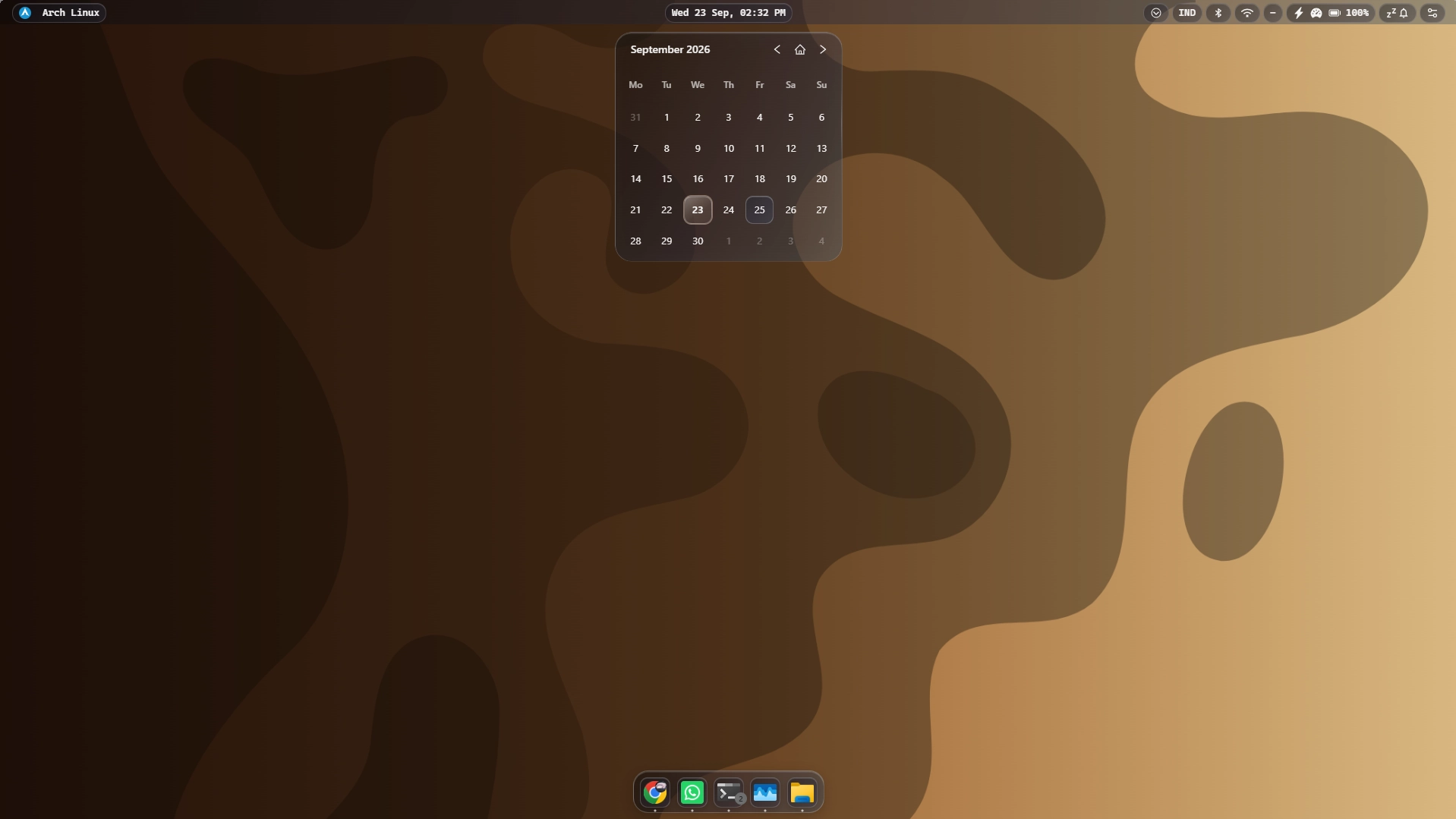The width and height of the screenshot is (1456, 819).
Task: Select today's date 23 in calendar
Action: (x=698, y=210)
